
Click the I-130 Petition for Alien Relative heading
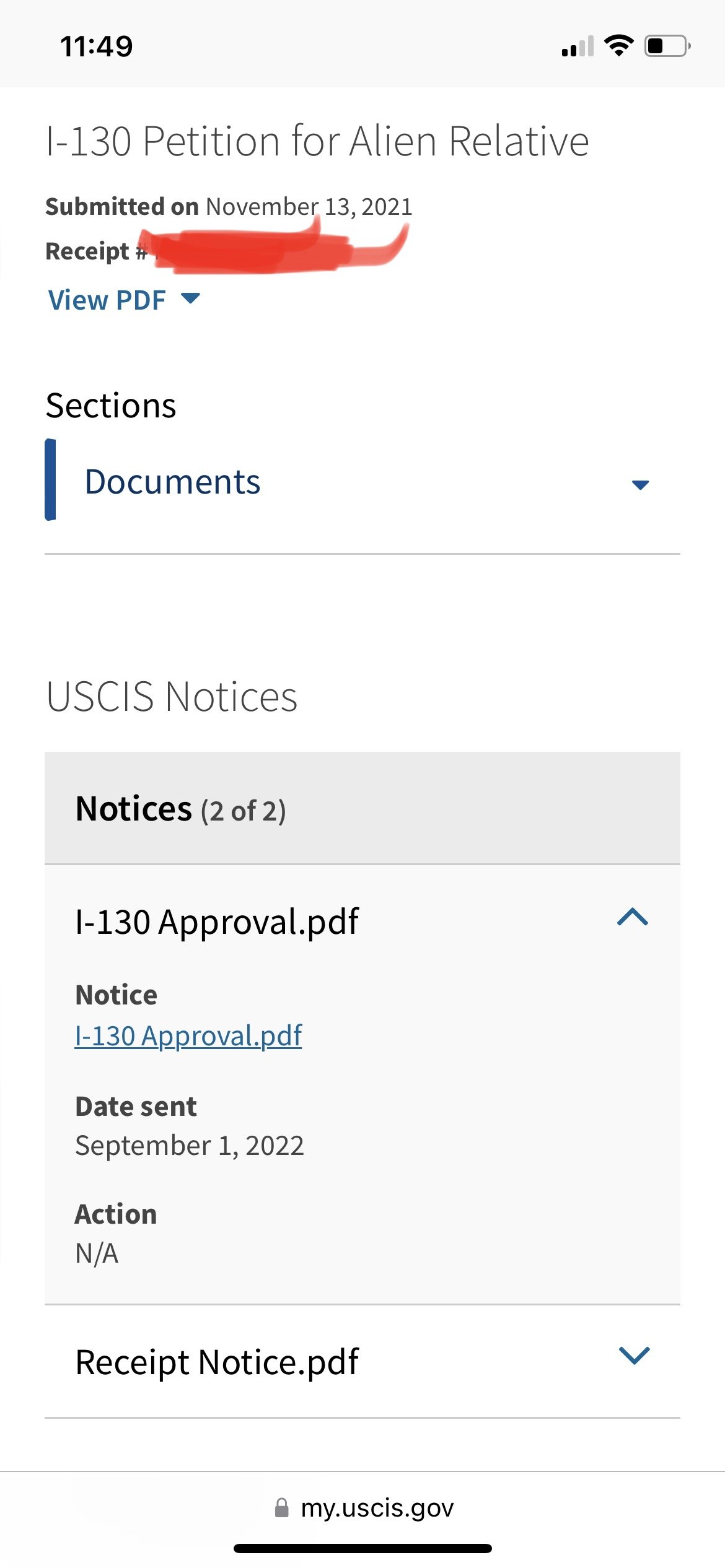coord(317,141)
